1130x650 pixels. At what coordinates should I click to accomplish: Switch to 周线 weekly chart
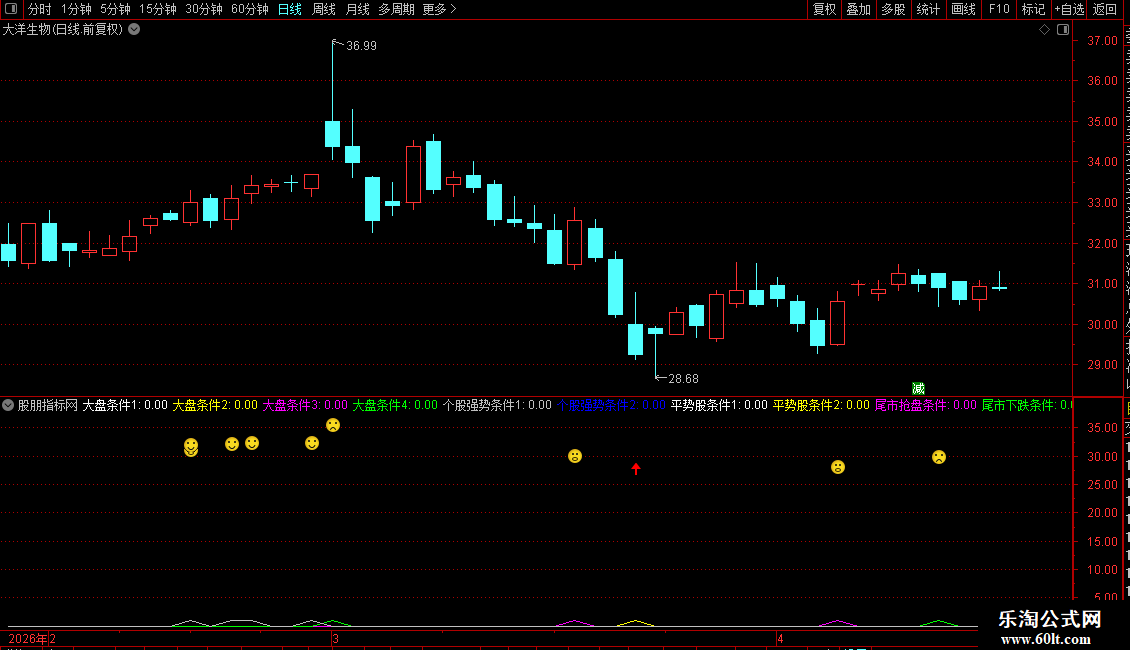click(324, 9)
